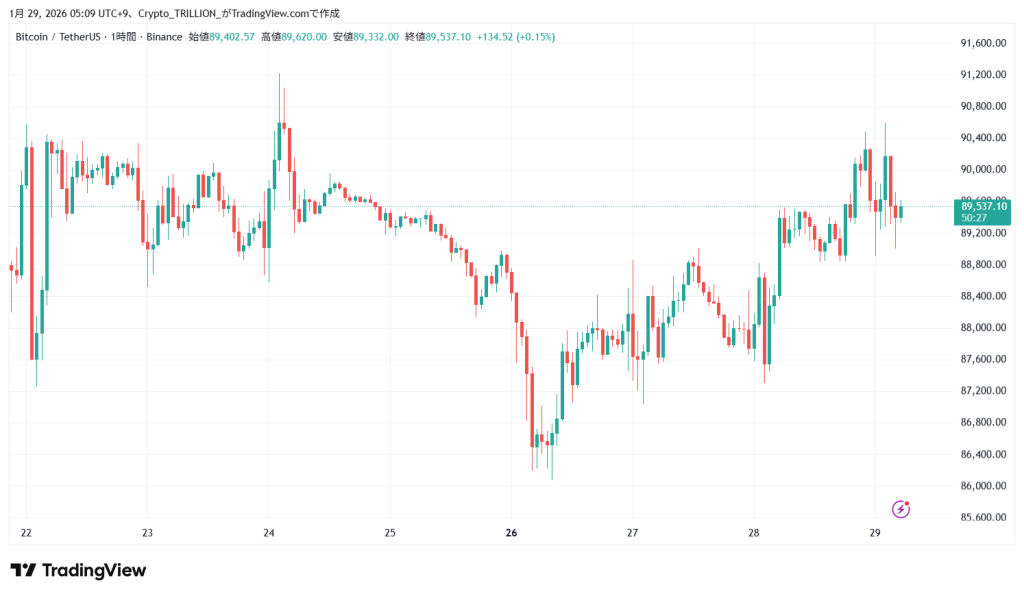Click the 28 date label on time axis
Image resolution: width=1024 pixels, height=596 pixels.
(754, 533)
